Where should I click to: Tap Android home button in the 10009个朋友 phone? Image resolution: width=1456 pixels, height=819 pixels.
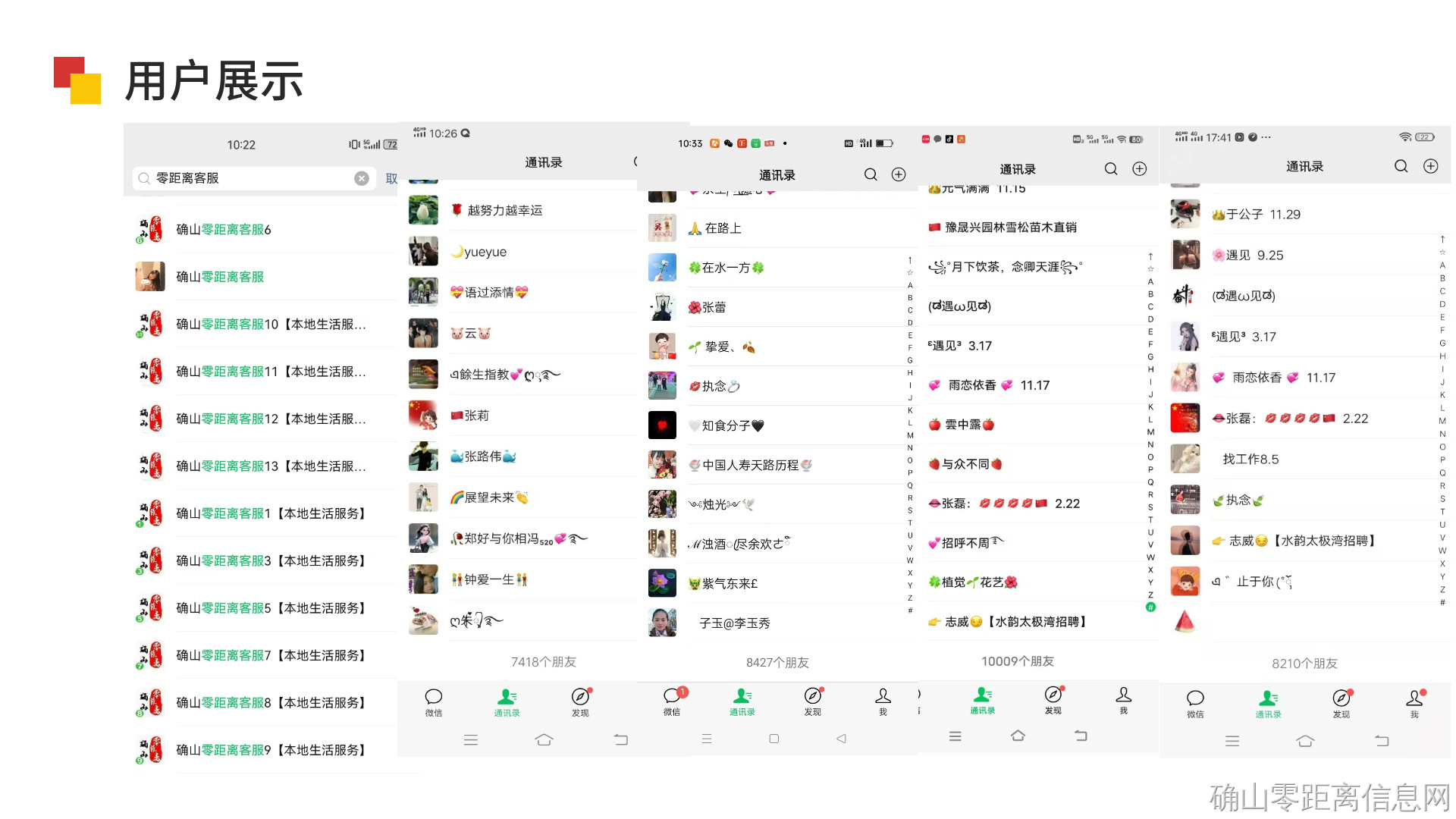(x=1018, y=736)
